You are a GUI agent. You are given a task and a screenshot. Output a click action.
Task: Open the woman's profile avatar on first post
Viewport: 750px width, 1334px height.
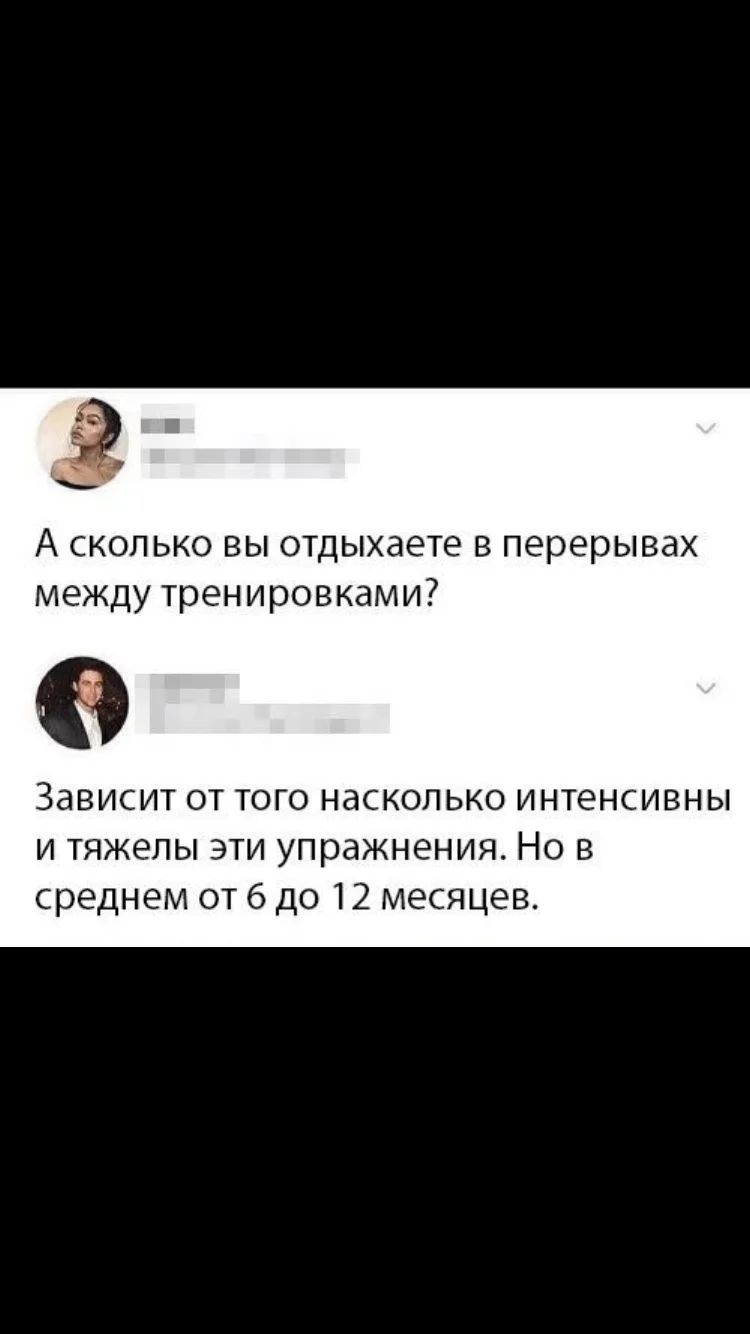83,443
